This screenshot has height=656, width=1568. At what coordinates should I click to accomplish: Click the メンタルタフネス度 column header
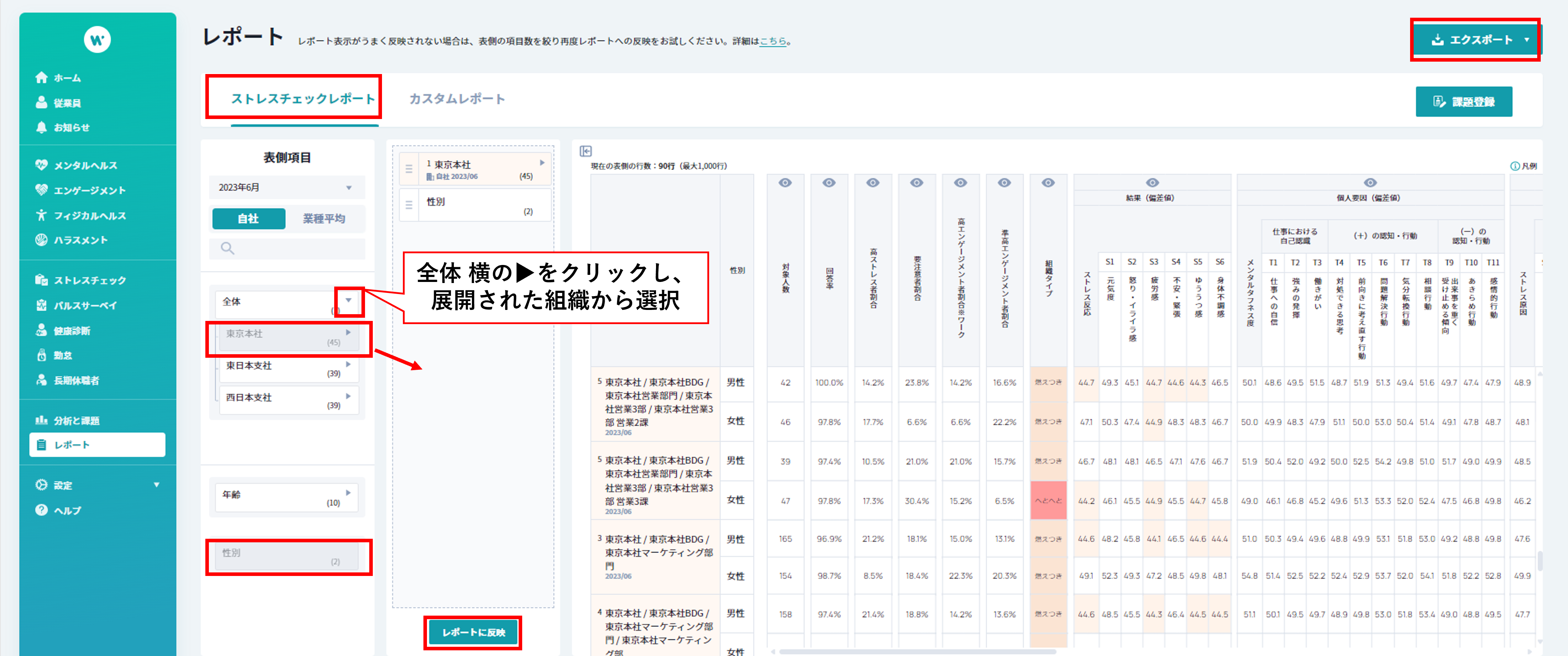coord(1250,292)
